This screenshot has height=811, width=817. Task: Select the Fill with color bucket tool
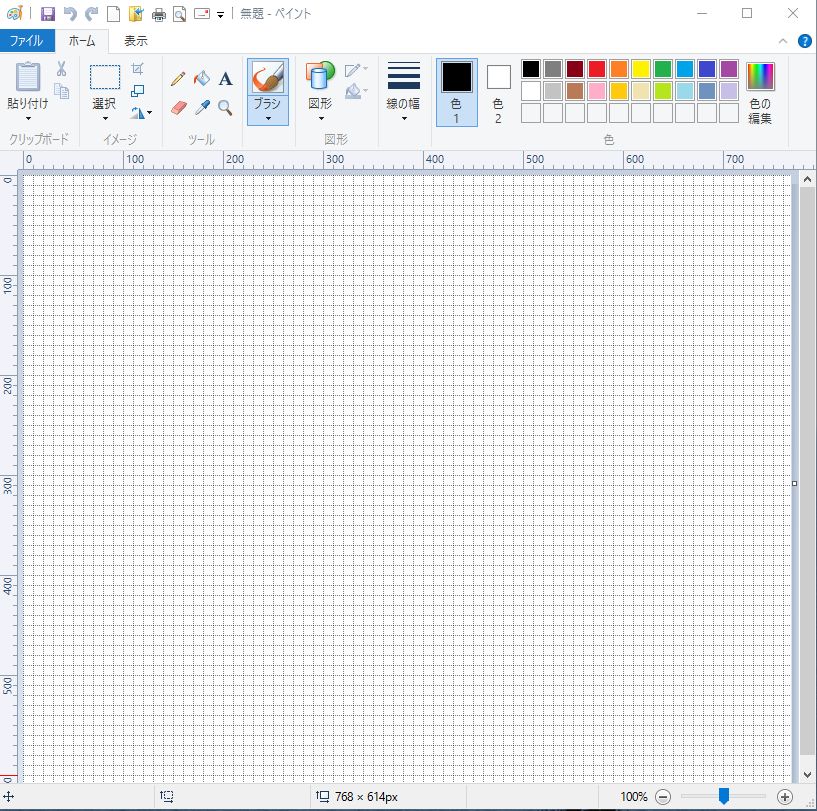pos(202,79)
